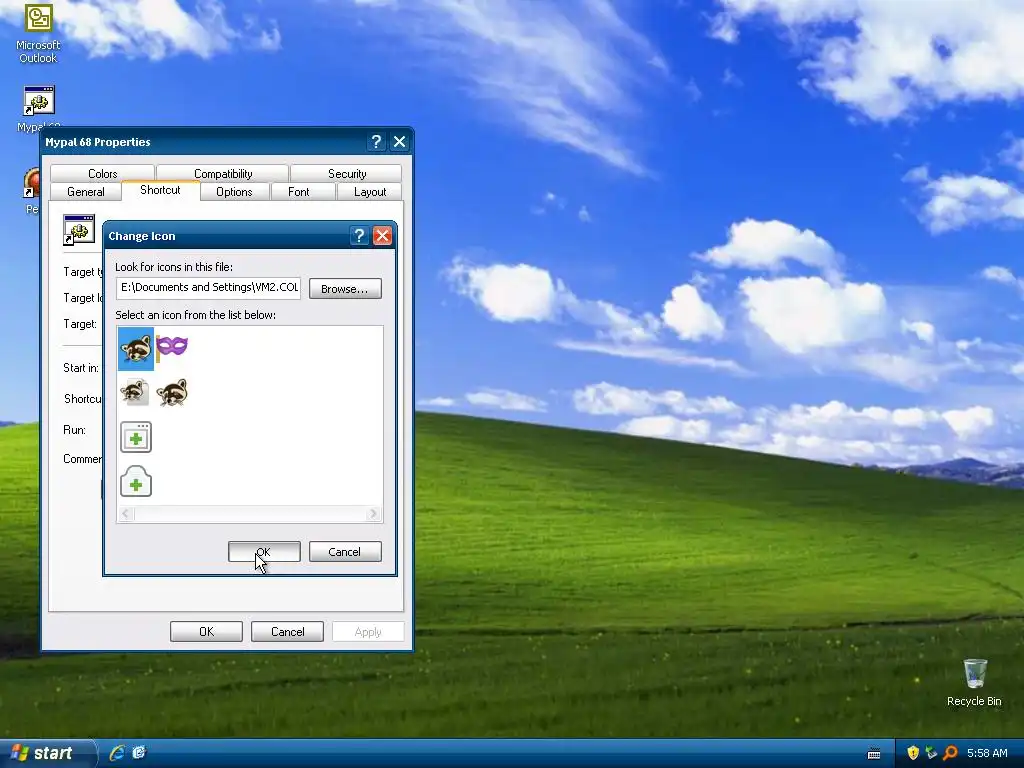Click the Security Center shield tray icon
Screen dimensions: 1024x768
(913, 753)
